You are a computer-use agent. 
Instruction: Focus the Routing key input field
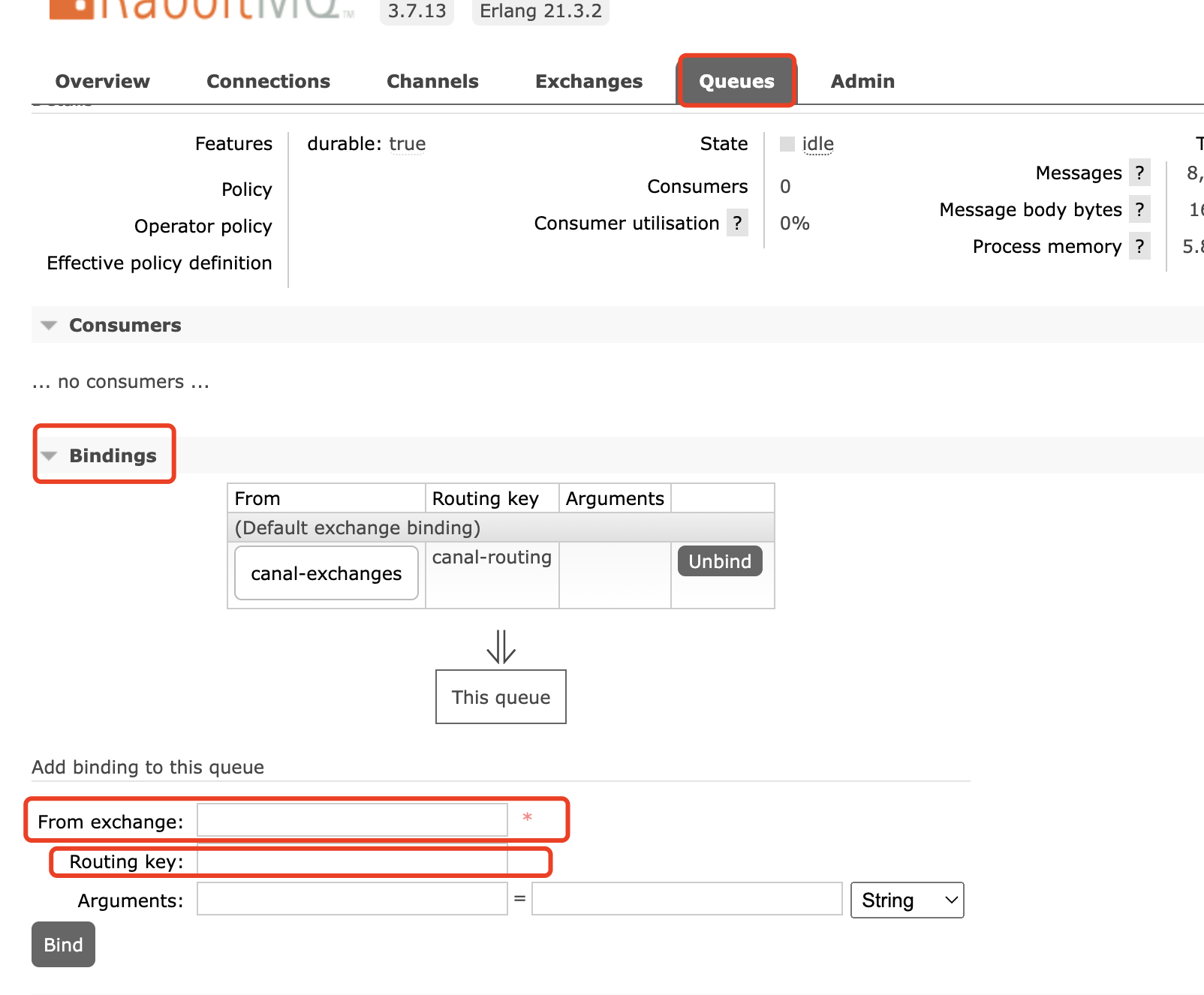pyautogui.click(x=352, y=861)
